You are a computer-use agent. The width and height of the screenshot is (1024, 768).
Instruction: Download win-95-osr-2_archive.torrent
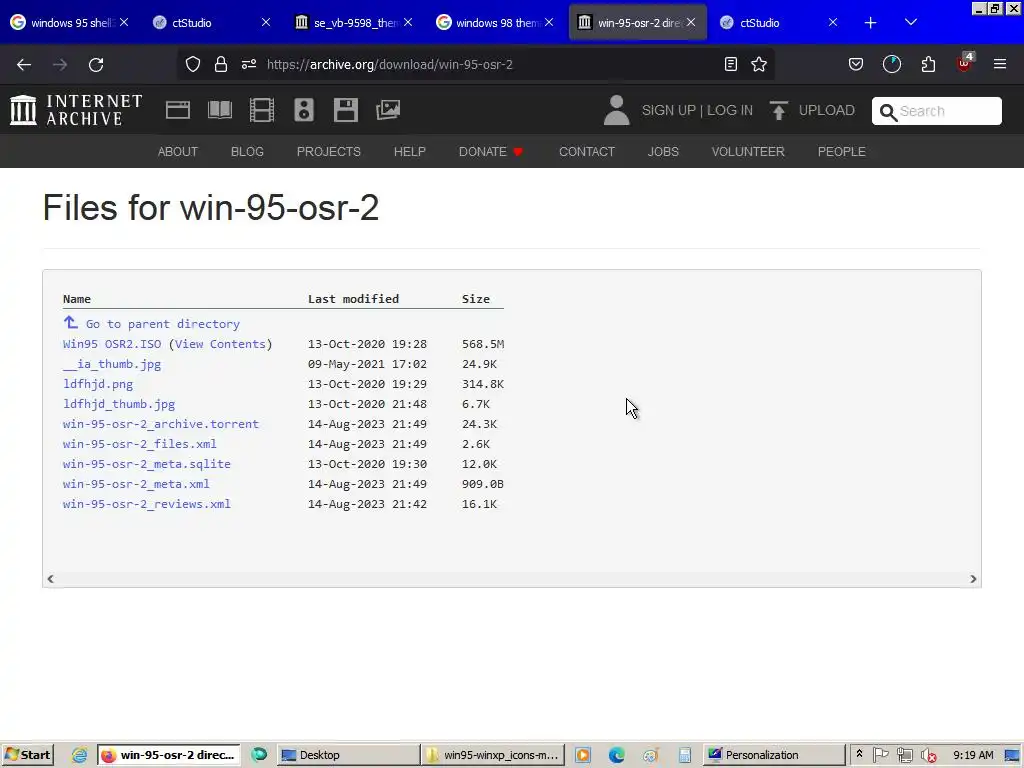(x=161, y=424)
